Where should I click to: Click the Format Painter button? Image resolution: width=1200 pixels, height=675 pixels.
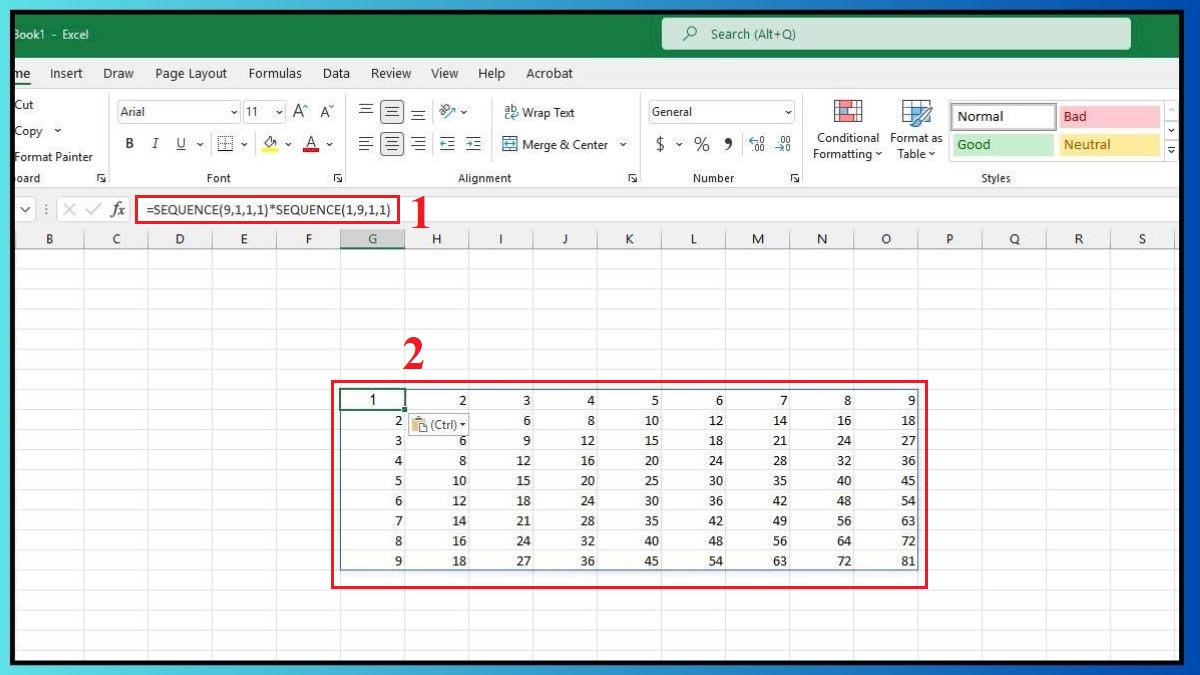[x=53, y=157]
